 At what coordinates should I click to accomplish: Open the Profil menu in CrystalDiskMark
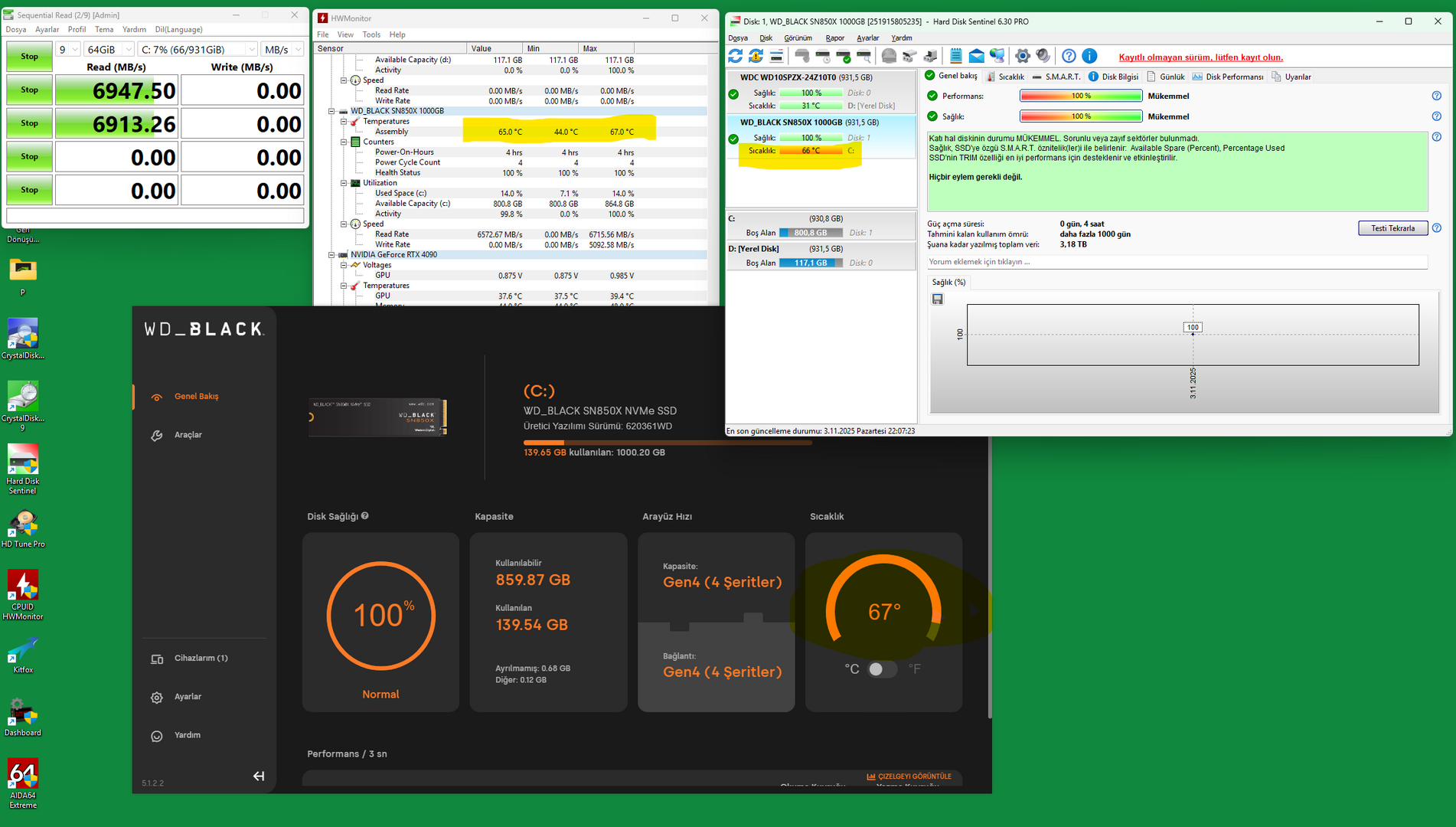pyautogui.click(x=77, y=30)
